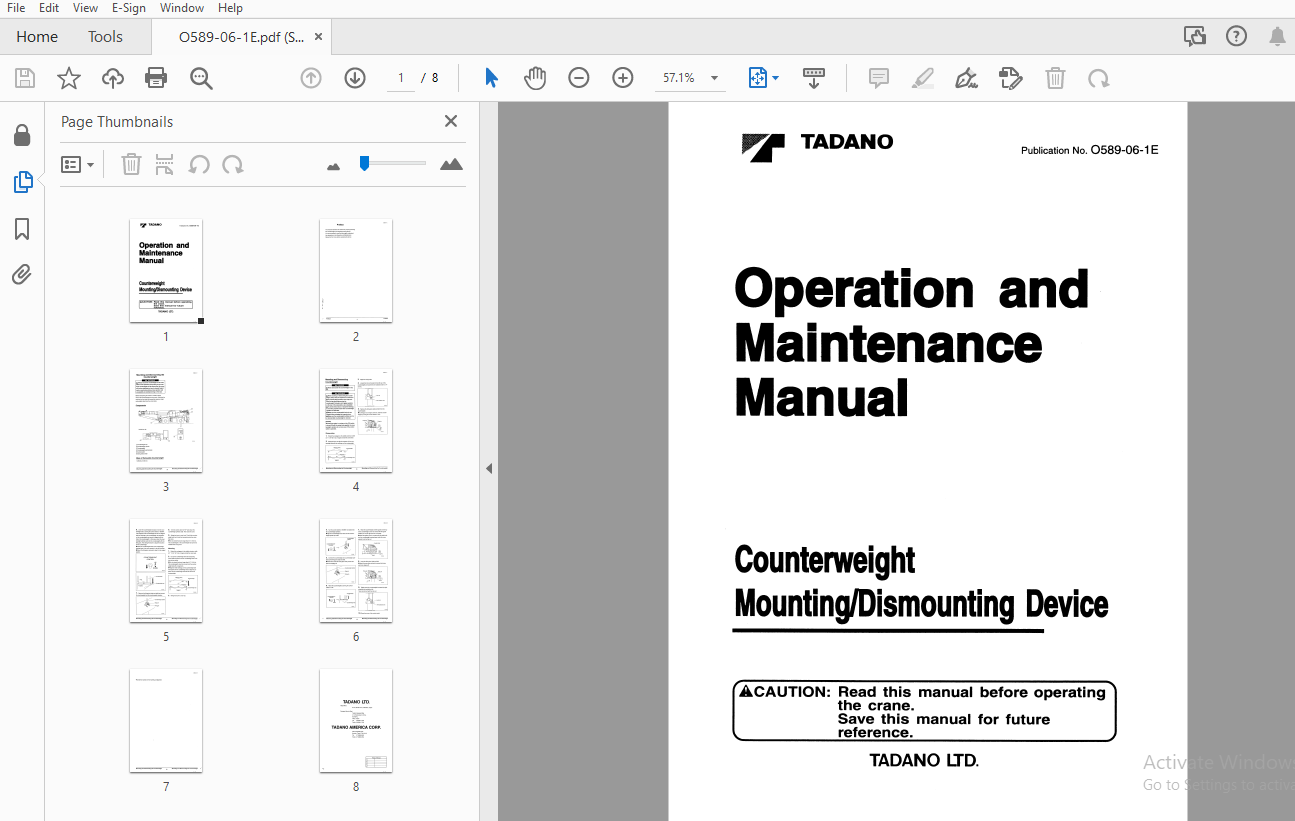Open the Bookmarks panel icon
This screenshot has width=1295, height=821.
coord(22,229)
